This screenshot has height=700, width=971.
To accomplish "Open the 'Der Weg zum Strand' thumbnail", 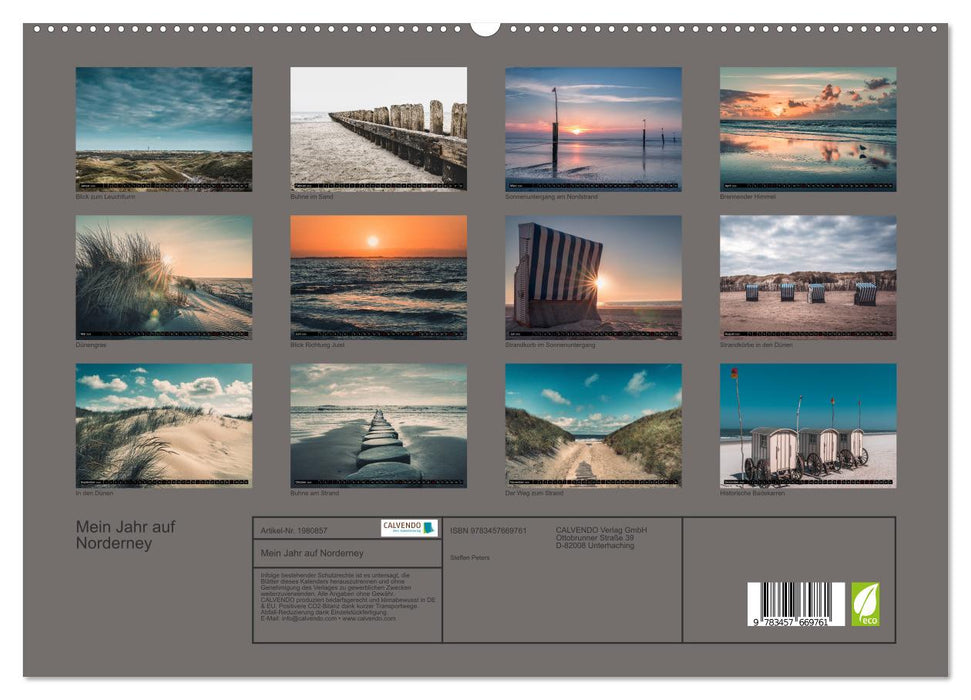I will click(x=592, y=428).
